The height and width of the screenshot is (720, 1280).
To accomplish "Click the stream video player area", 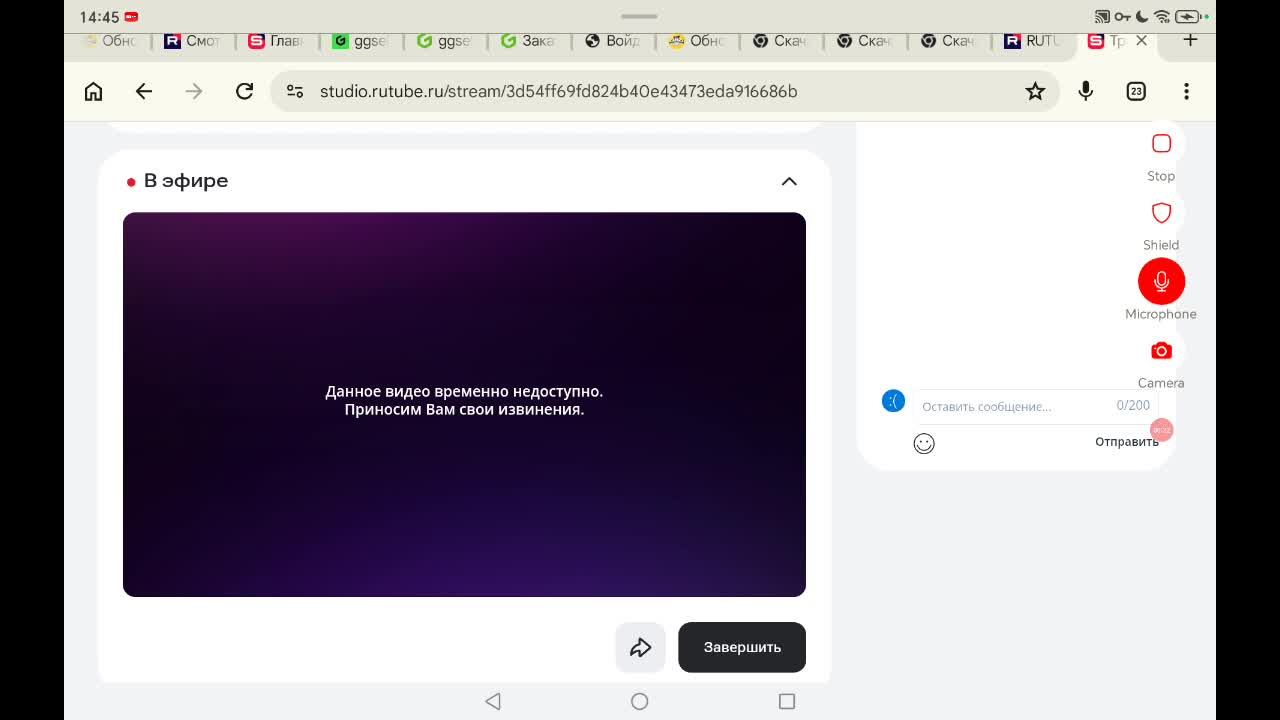I will pyautogui.click(x=464, y=404).
